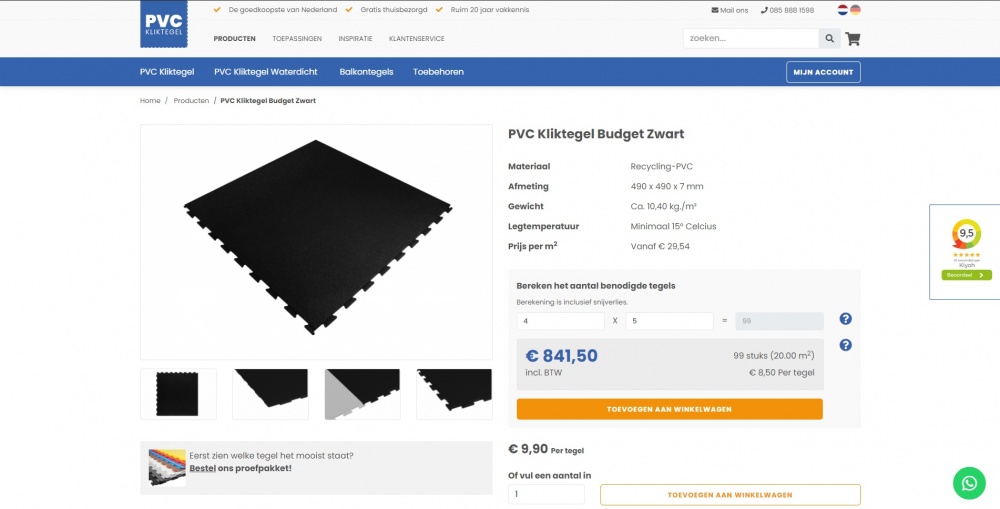Select Toebehoren category
Screen dimensions: 1000x509
438,72
